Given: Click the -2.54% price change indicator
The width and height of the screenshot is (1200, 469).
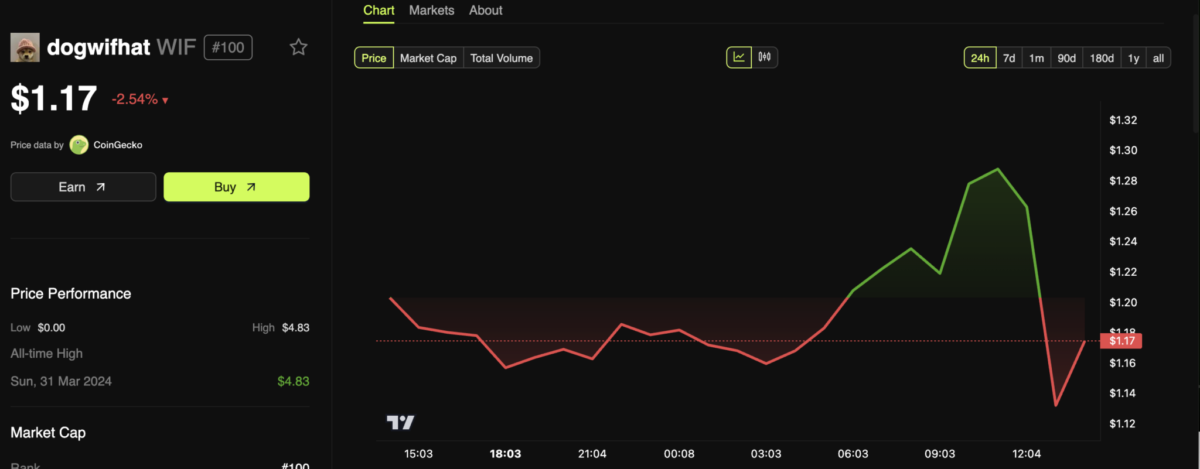Looking at the screenshot, I should (x=140, y=99).
